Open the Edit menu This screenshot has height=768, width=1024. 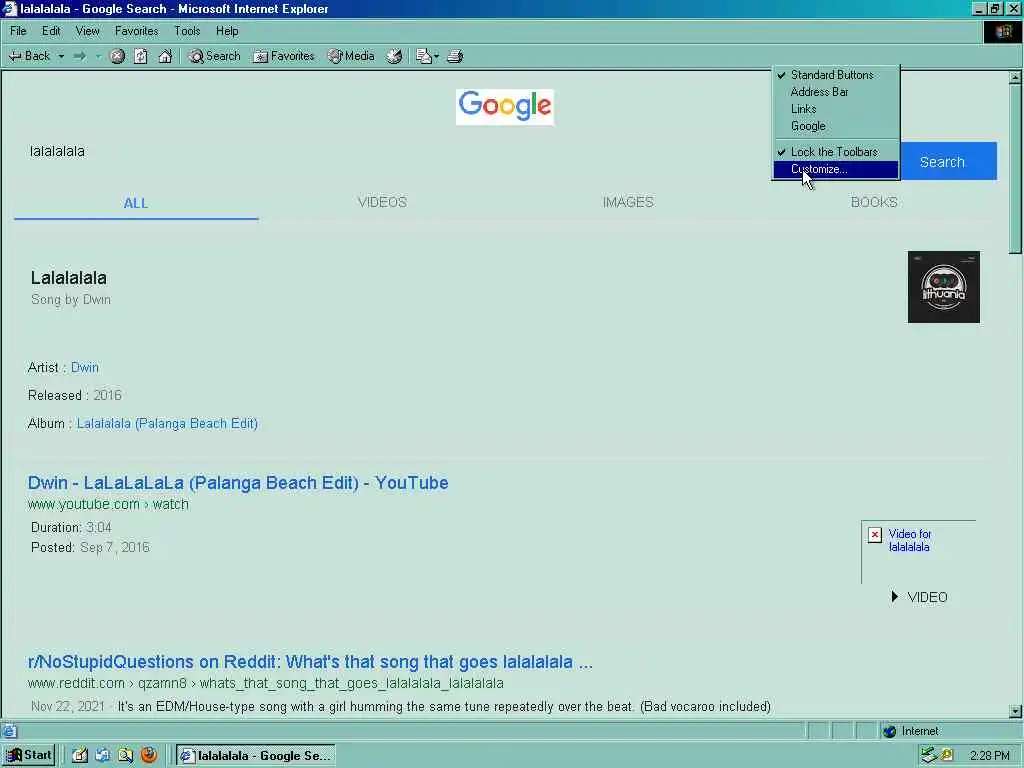click(x=51, y=31)
